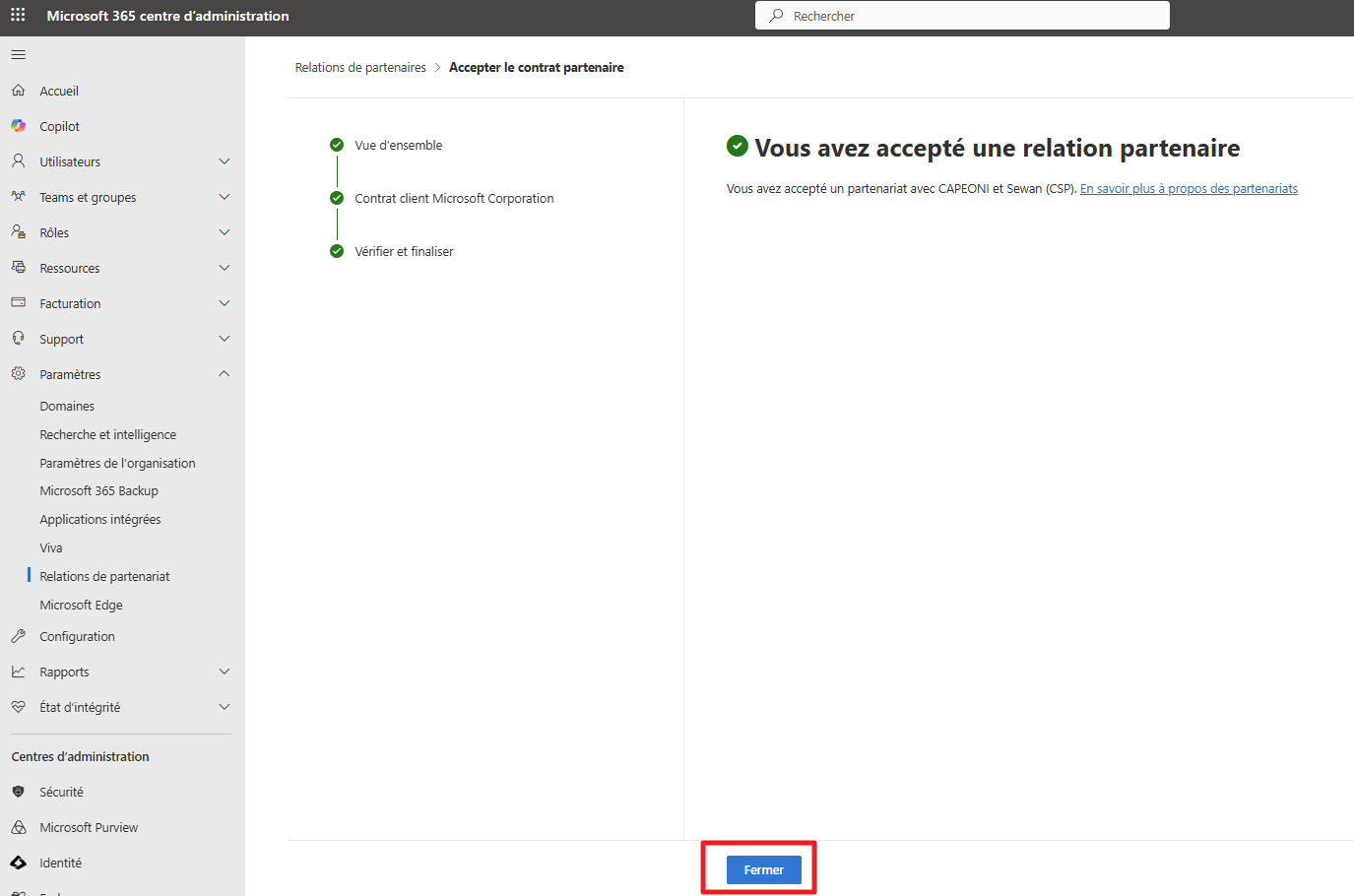Image resolution: width=1354 pixels, height=896 pixels.
Task: Click the Utilisateurs person icon
Action: [x=18, y=161]
